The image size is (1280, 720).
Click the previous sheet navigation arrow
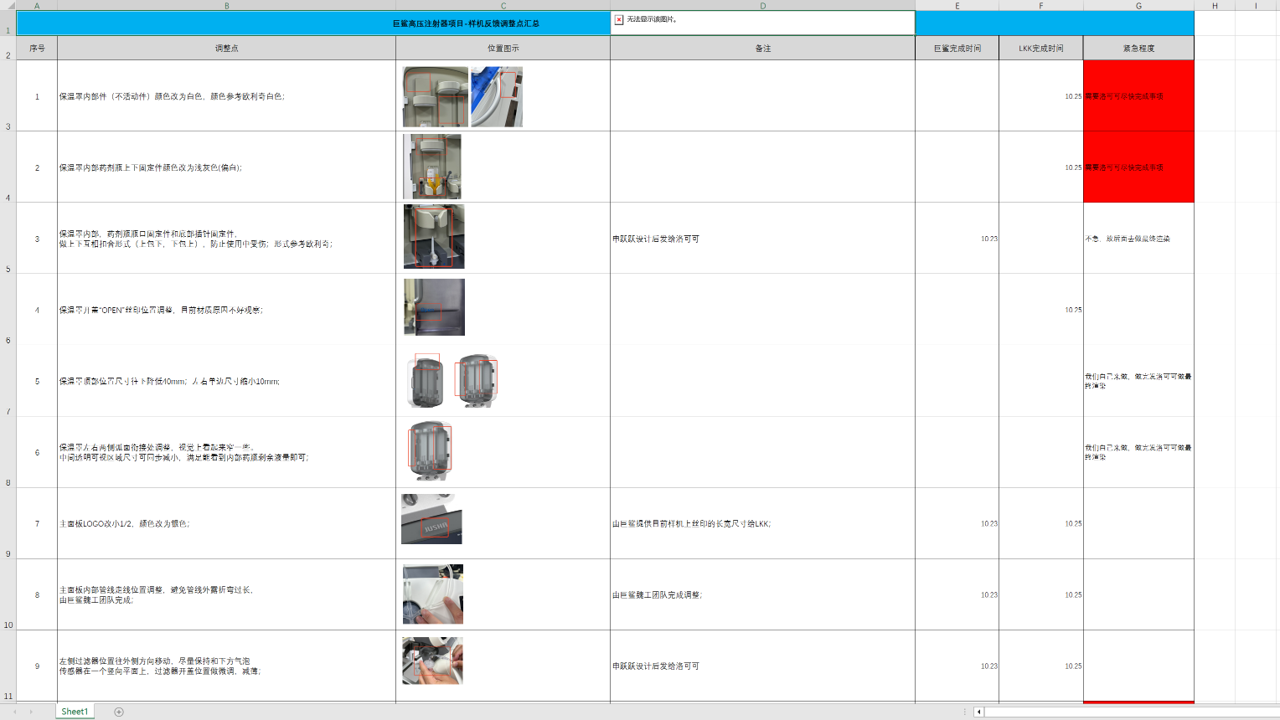tap(14, 712)
